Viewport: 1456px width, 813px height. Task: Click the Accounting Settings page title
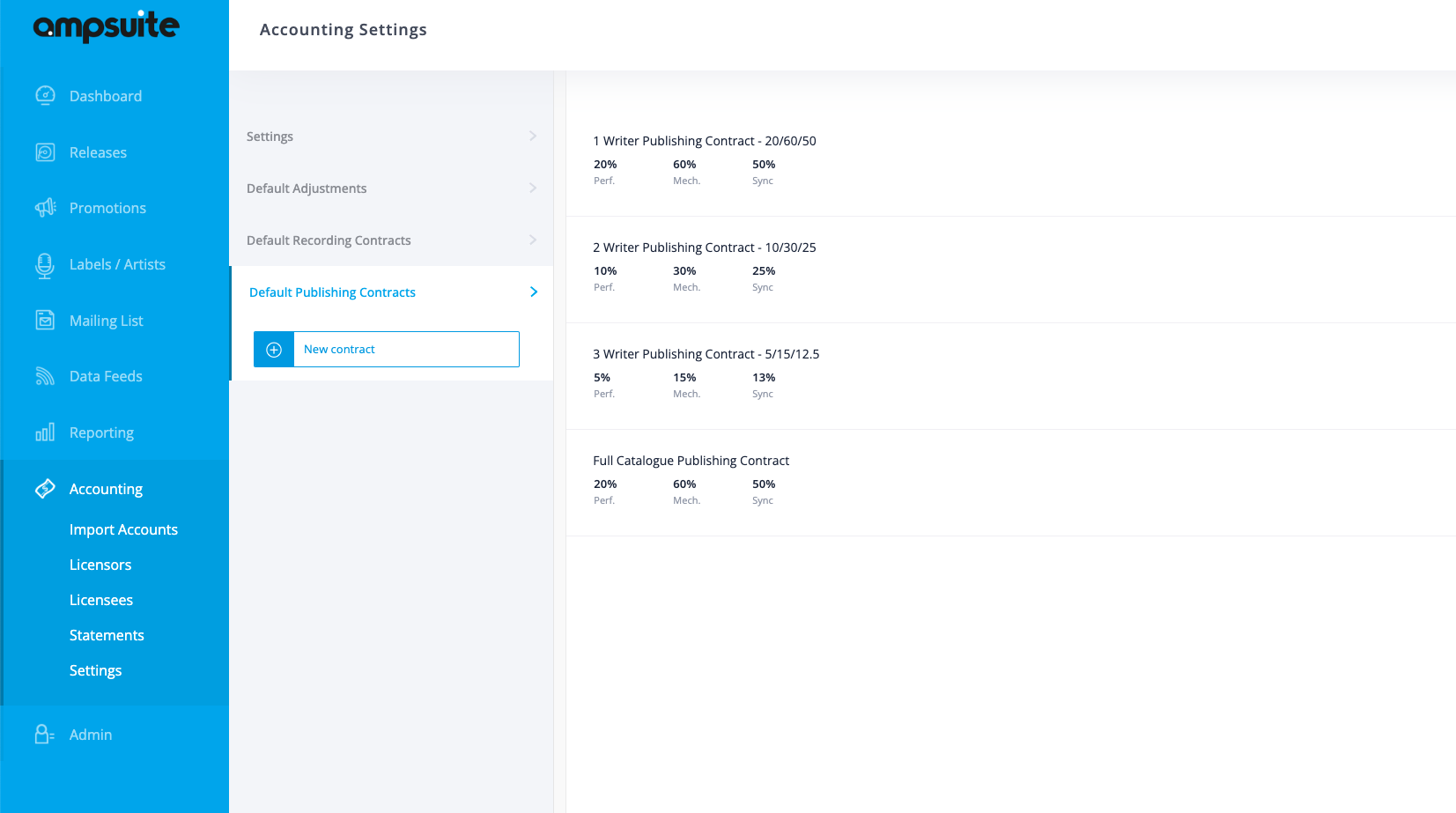343,30
